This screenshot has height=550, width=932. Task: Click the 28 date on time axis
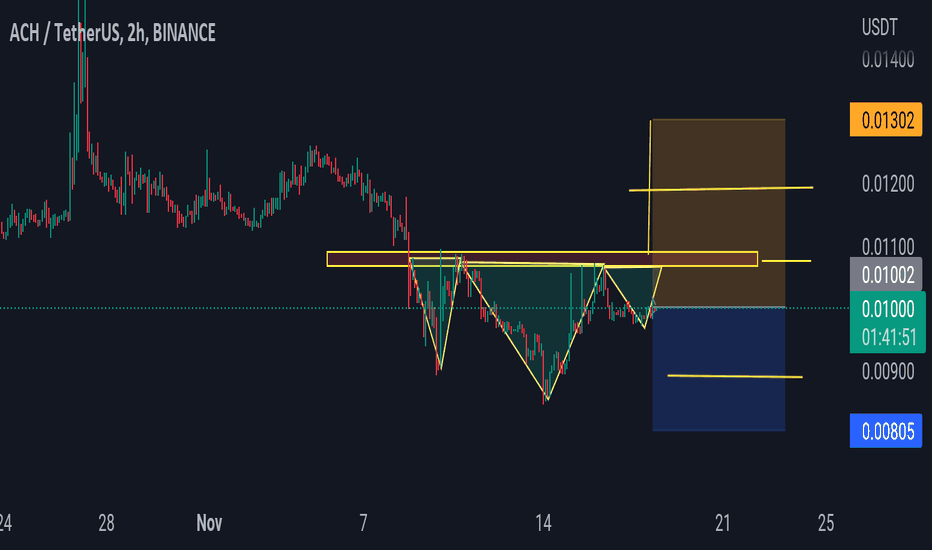(106, 523)
